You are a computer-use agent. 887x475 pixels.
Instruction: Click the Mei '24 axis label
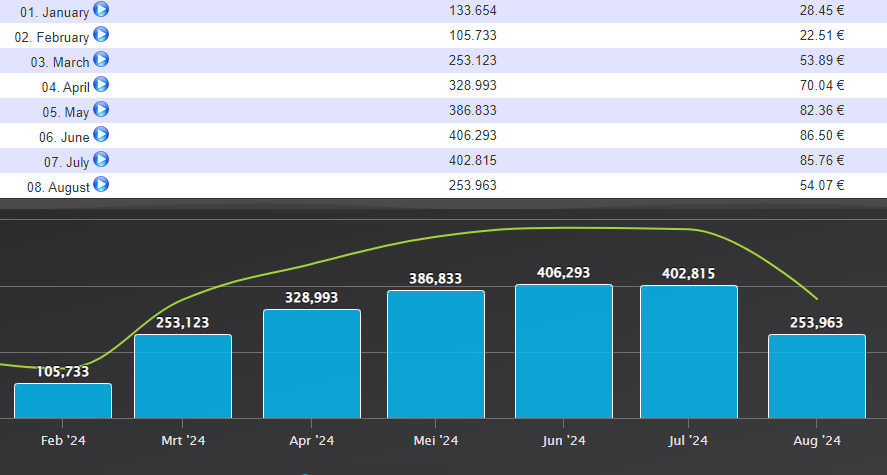(x=436, y=441)
